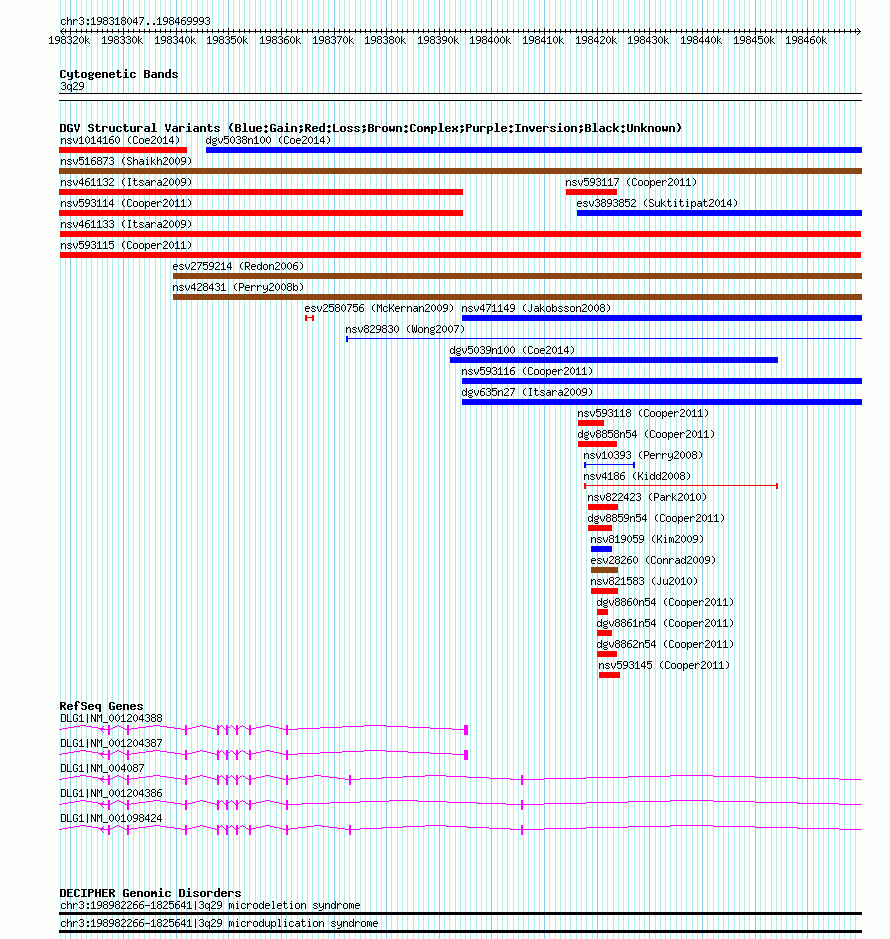This screenshot has width=890, height=939.
Task: Select DLG1|NM_001204386 gene label
Action: [111, 793]
